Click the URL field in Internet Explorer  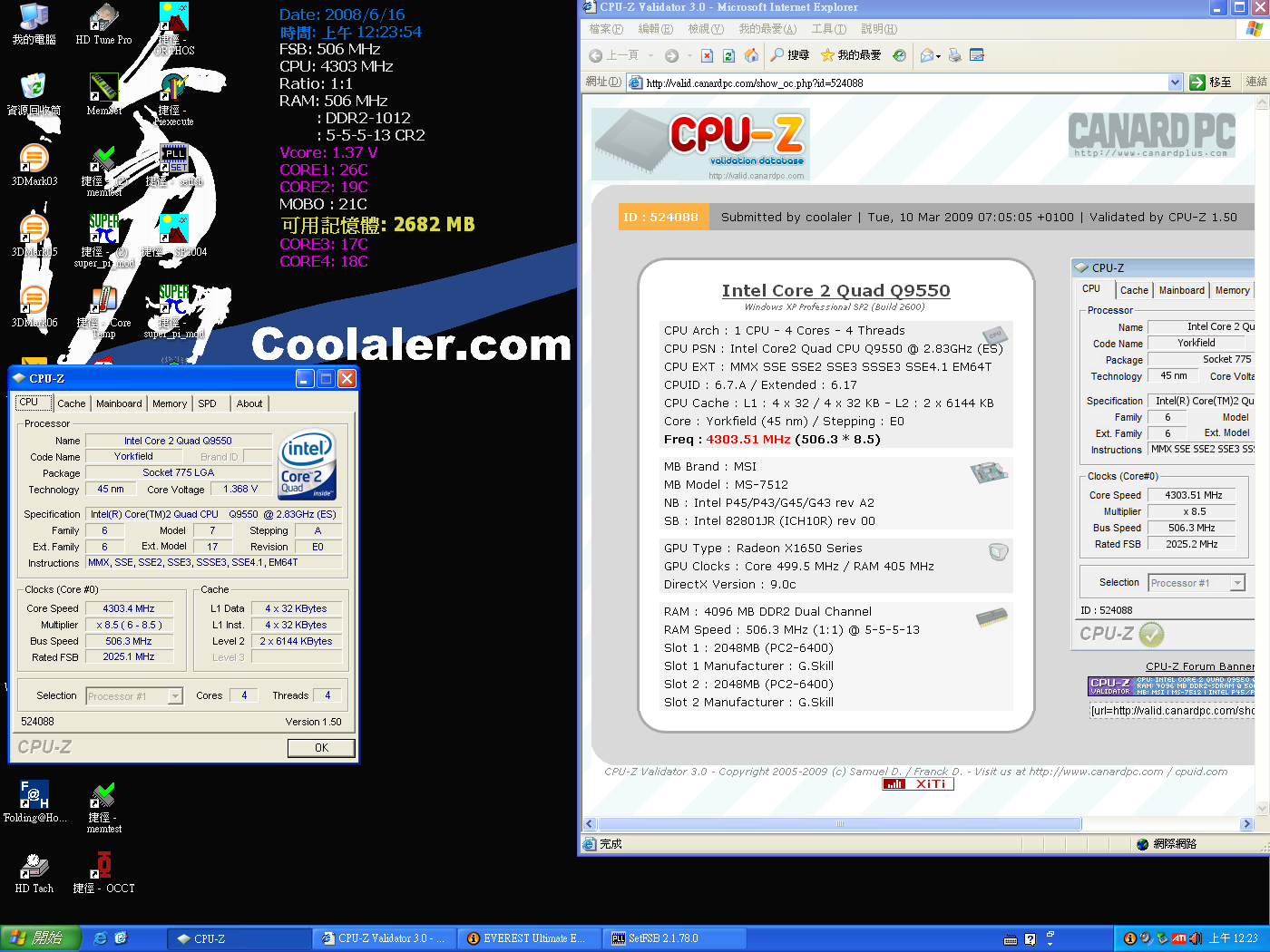[x=905, y=83]
